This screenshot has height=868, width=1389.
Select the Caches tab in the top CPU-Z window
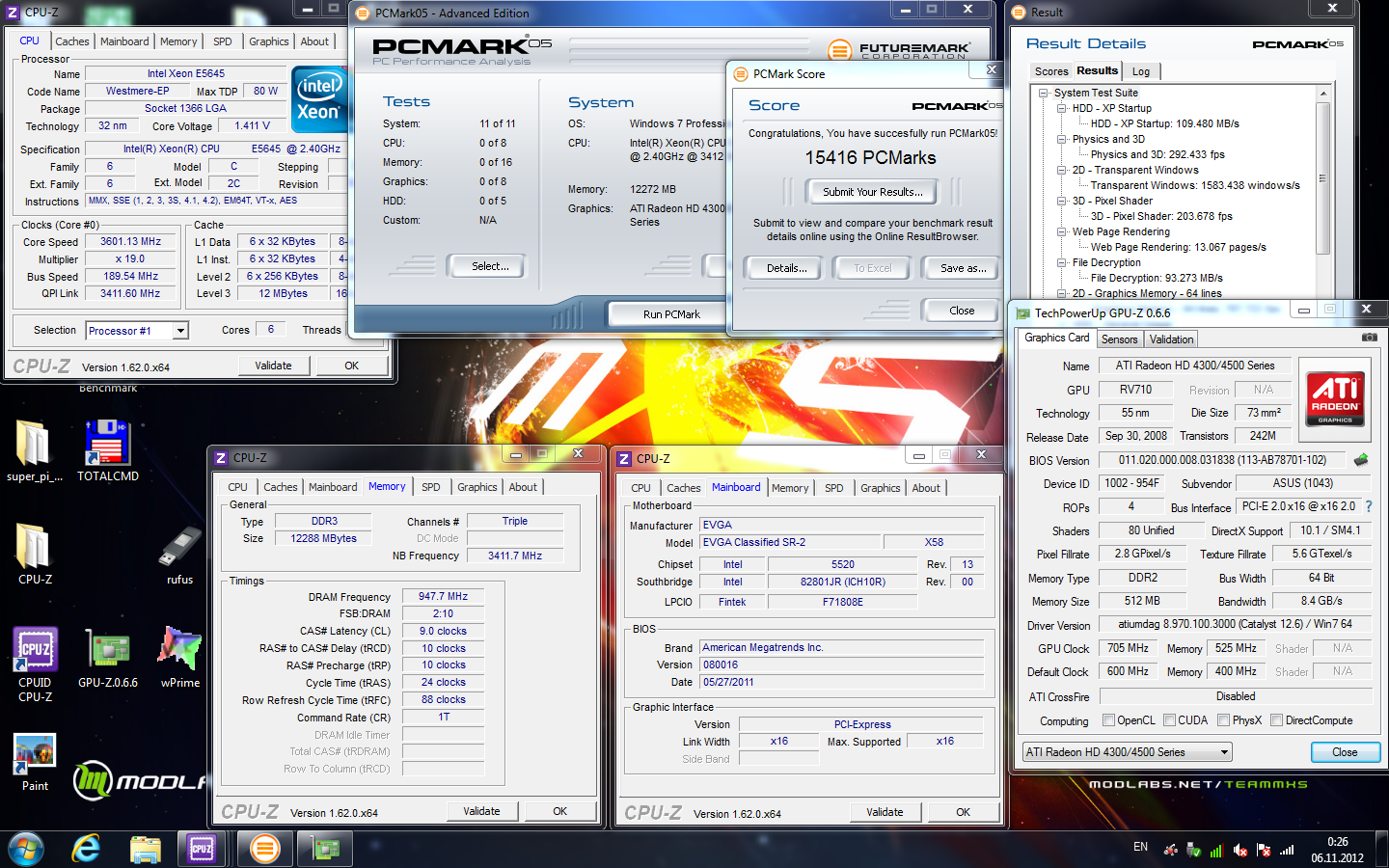click(x=71, y=41)
